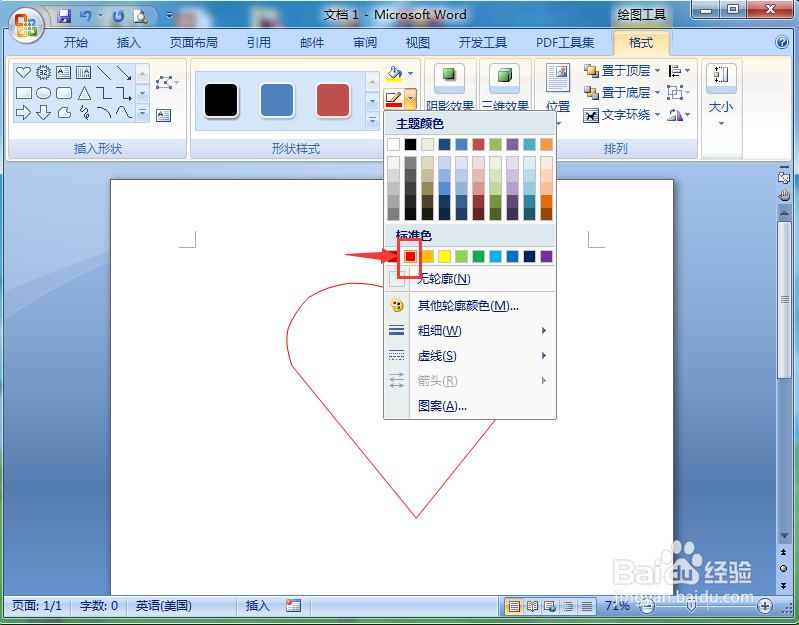Viewport: 799px width, 625px height.
Task: Switch to 页面布局 tab
Action: coord(194,43)
